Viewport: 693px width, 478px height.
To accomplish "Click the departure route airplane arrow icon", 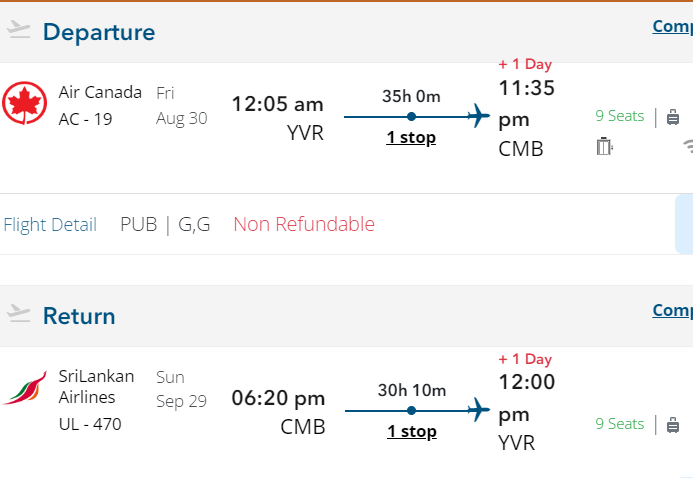I will tap(478, 116).
